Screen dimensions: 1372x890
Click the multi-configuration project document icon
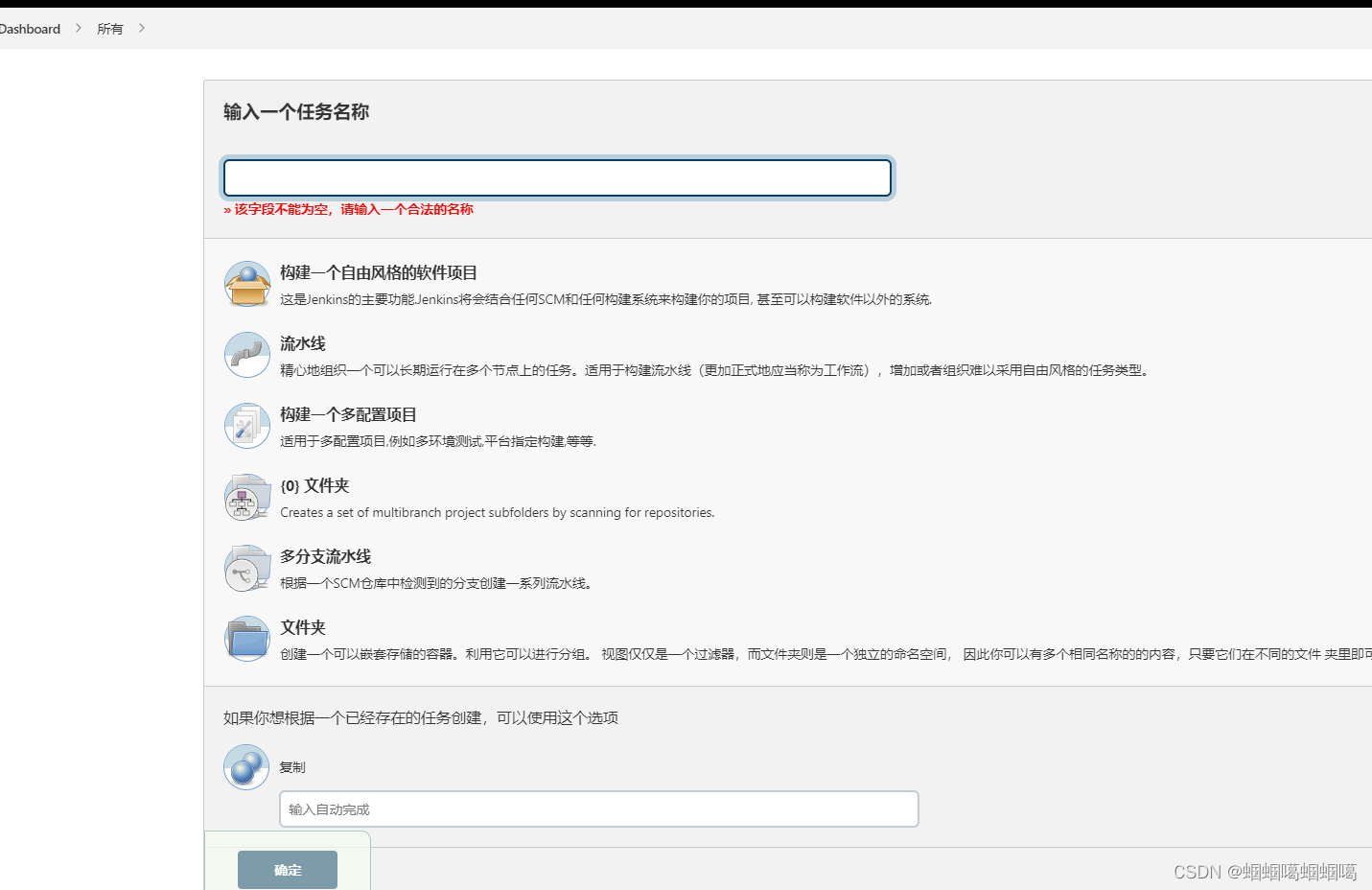tap(246, 425)
